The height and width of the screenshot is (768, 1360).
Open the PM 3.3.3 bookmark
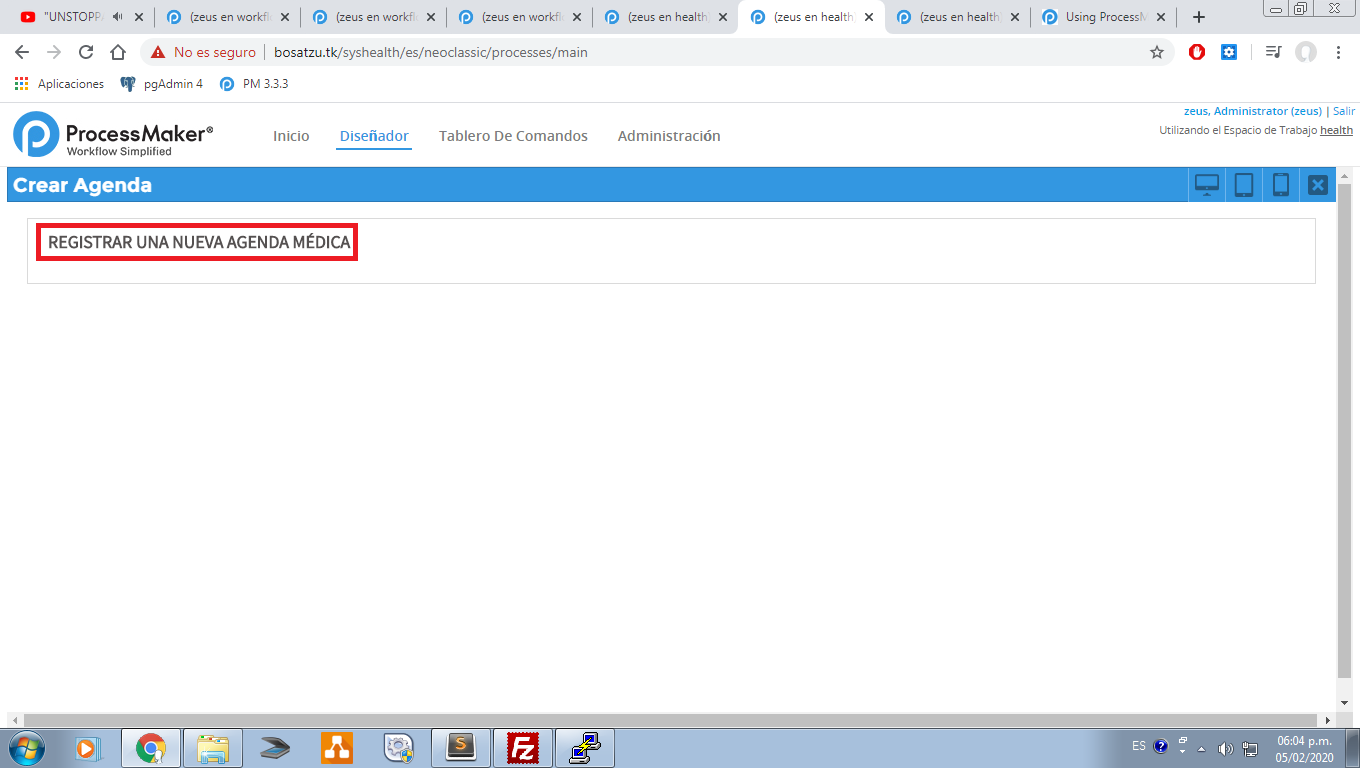point(254,84)
